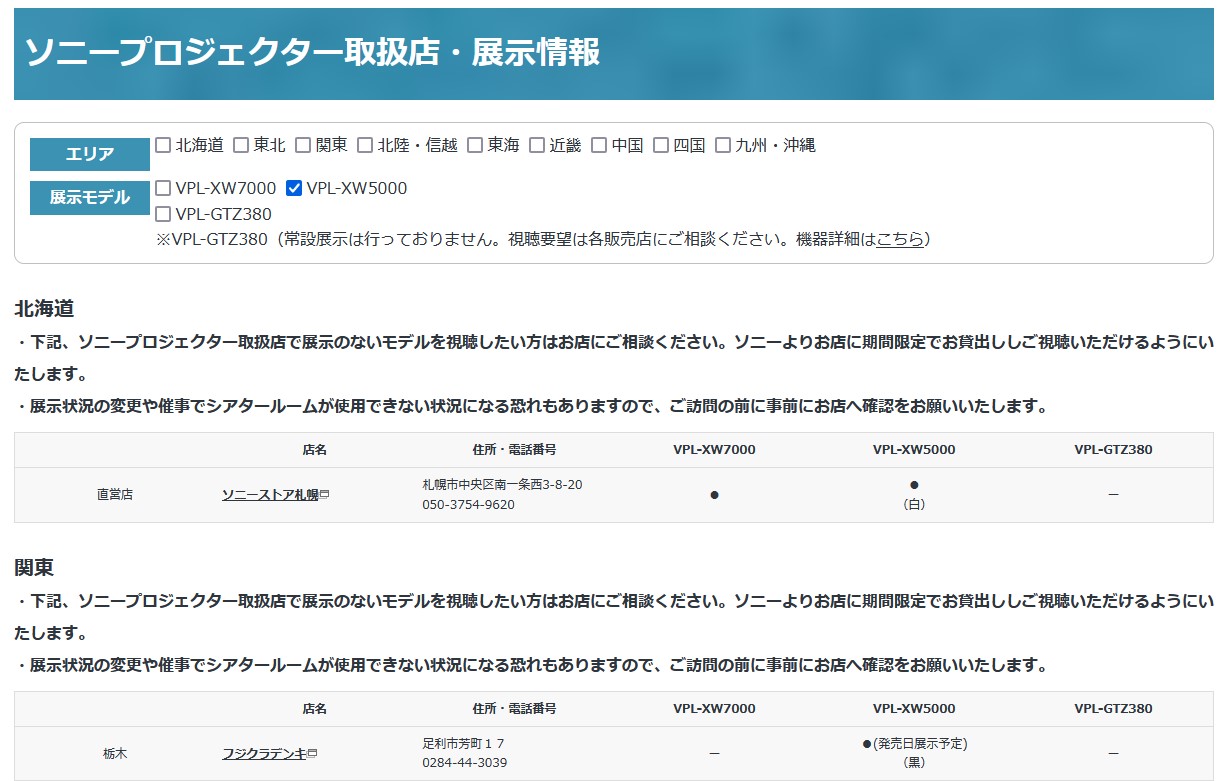Screen dimensions: 1226x781
Task: Select phone number 0284-44-3039
Action: point(464,763)
